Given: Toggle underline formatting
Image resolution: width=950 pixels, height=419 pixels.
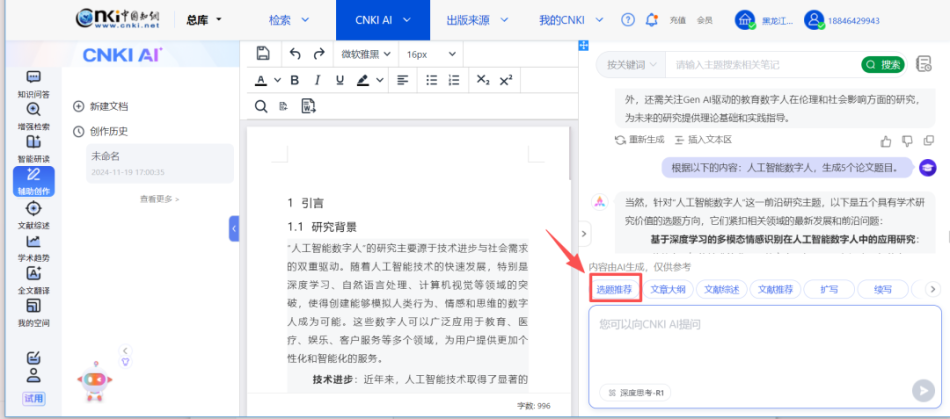Looking at the screenshot, I should pos(340,80).
